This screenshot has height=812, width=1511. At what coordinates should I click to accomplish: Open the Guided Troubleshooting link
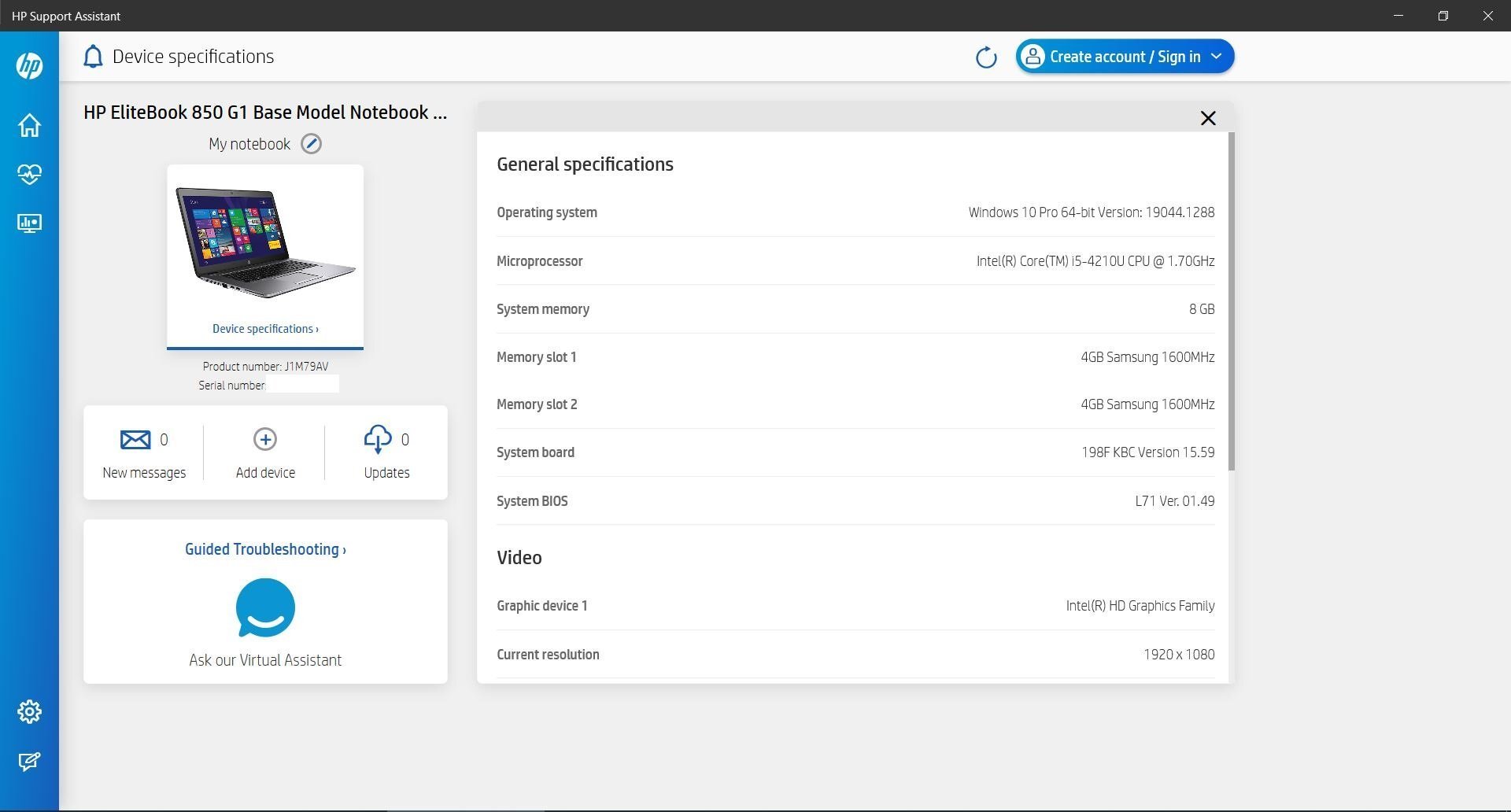265,549
